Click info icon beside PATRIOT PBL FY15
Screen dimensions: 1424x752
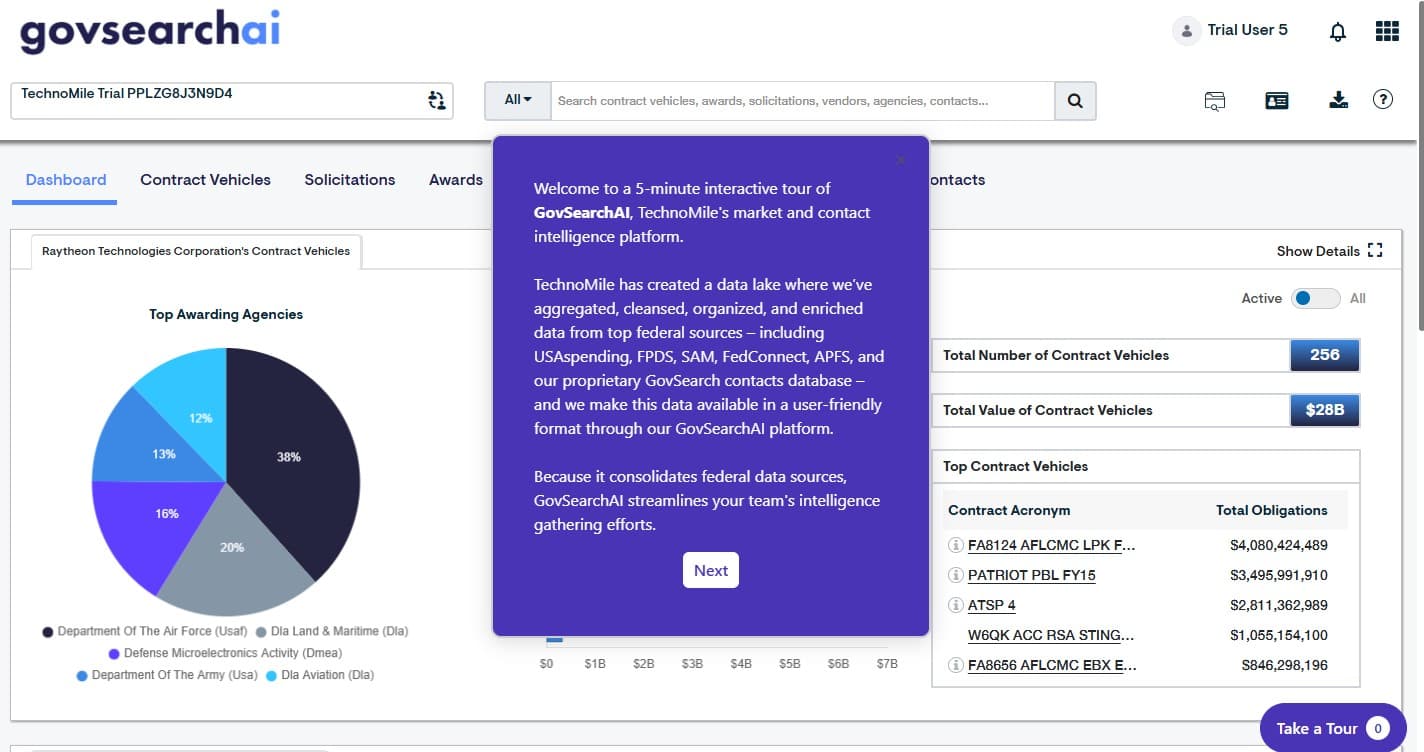(955, 575)
